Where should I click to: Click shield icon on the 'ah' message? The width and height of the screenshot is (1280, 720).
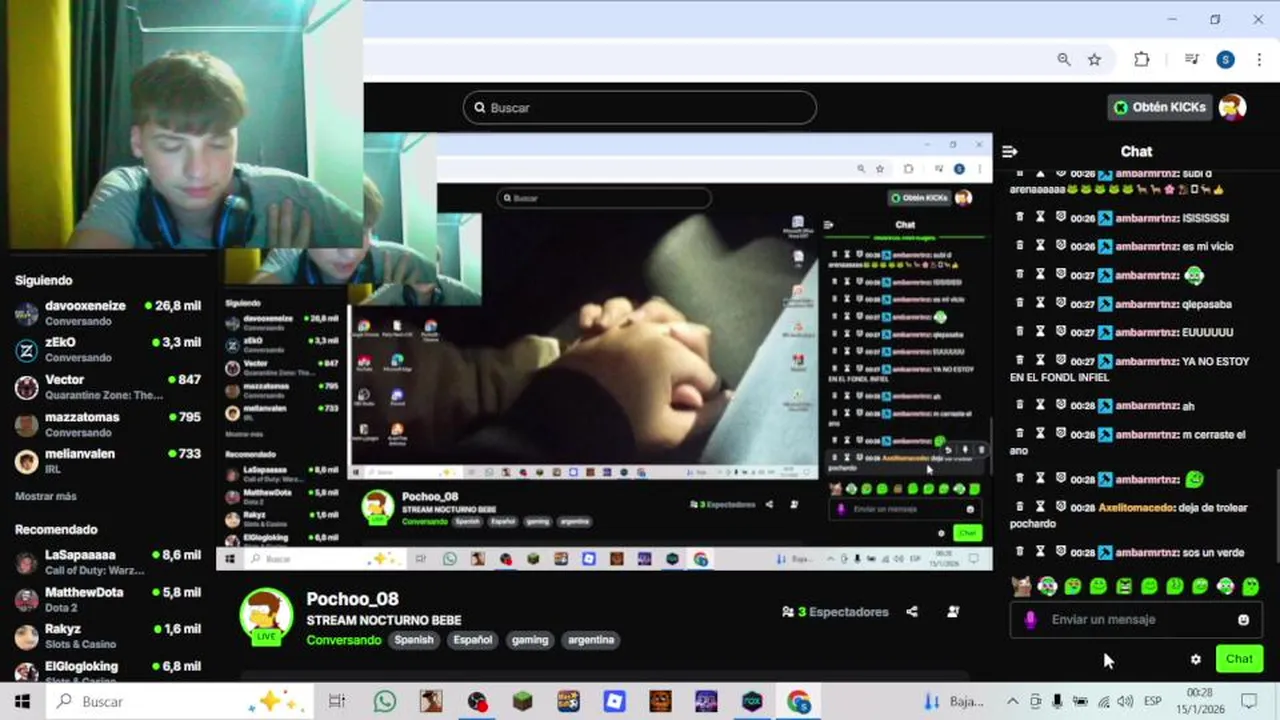[x=1061, y=405]
